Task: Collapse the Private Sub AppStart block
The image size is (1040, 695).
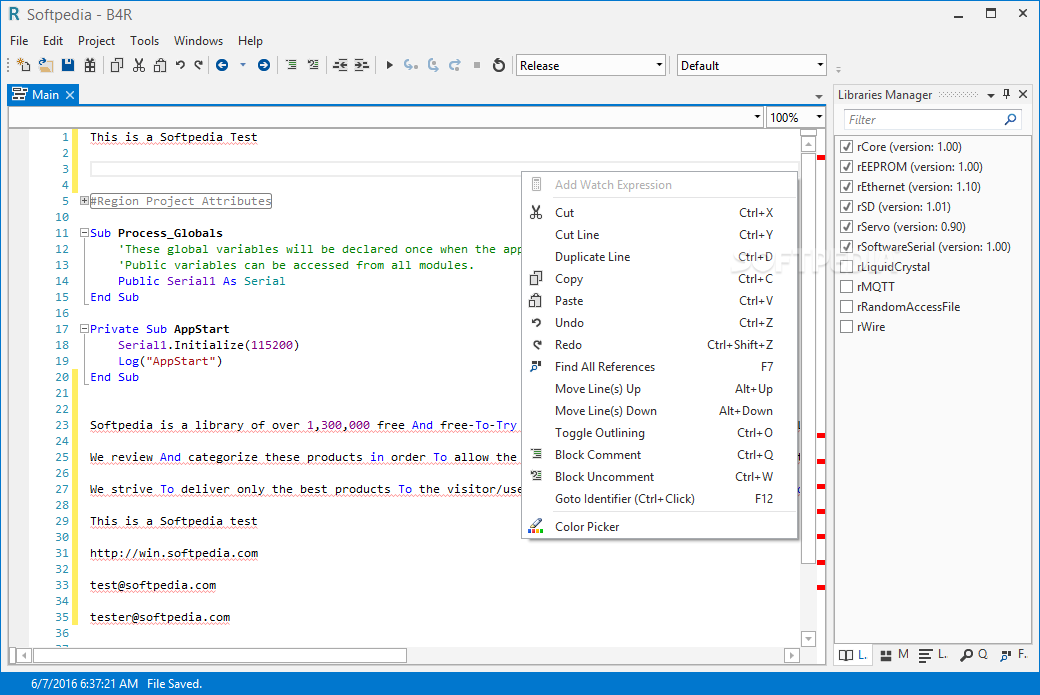Action: tap(84, 328)
